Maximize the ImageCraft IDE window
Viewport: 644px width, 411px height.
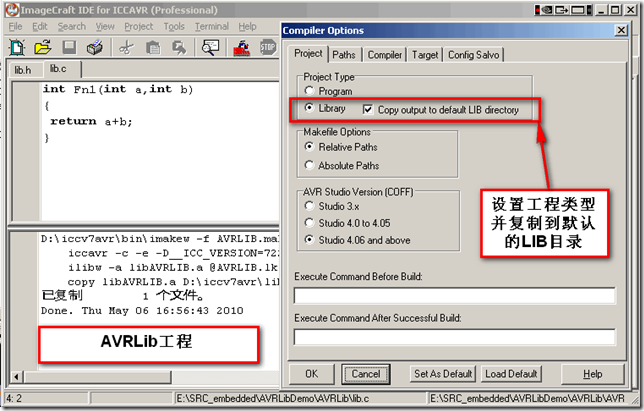click(615, 10)
